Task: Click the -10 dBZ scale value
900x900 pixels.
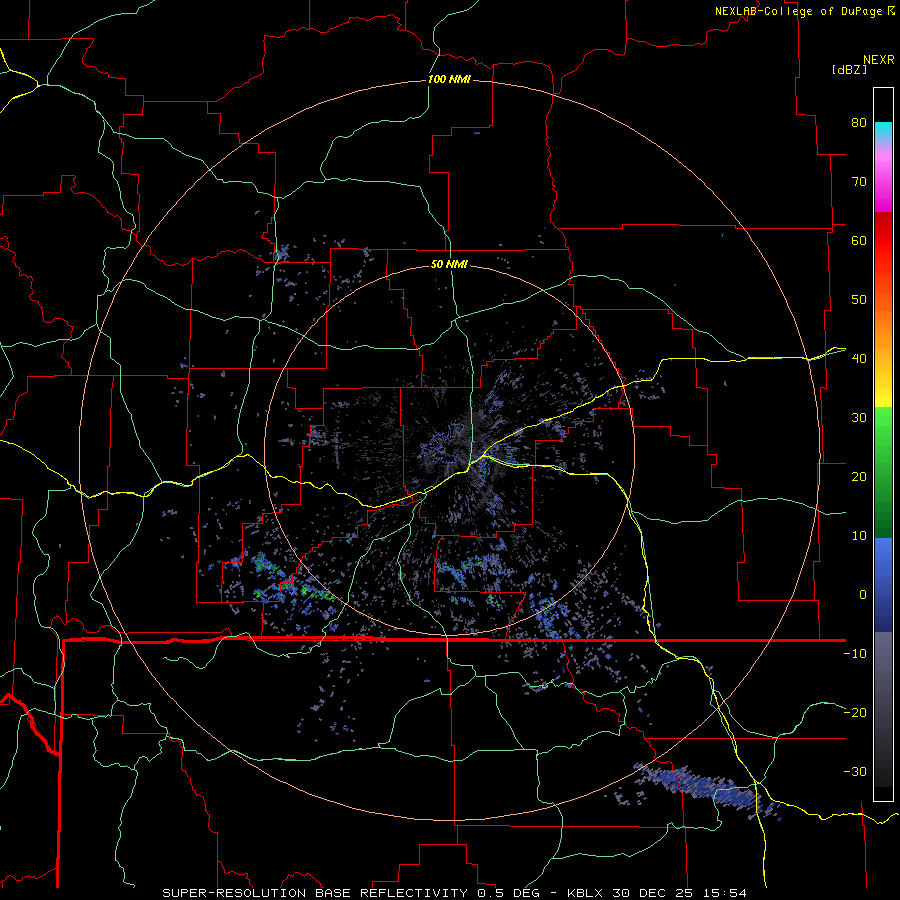Action: tap(855, 654)
